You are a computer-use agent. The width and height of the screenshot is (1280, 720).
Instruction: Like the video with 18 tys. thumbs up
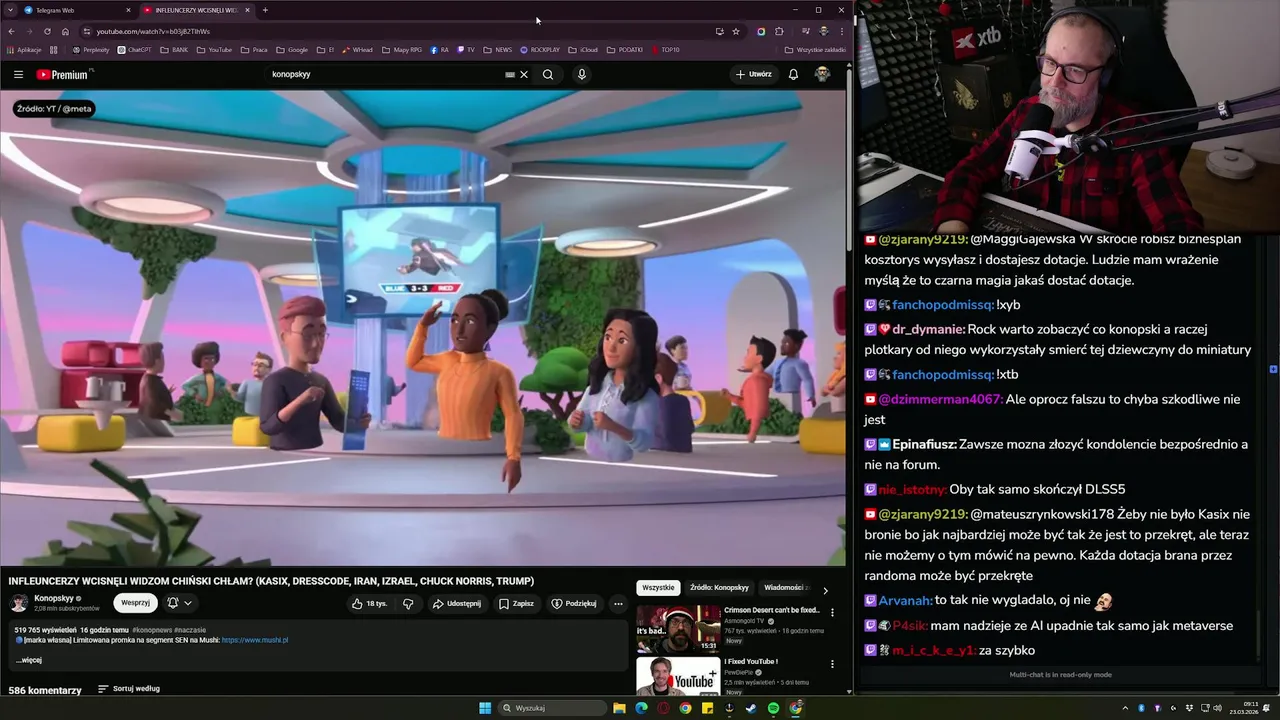pos(369,603)
